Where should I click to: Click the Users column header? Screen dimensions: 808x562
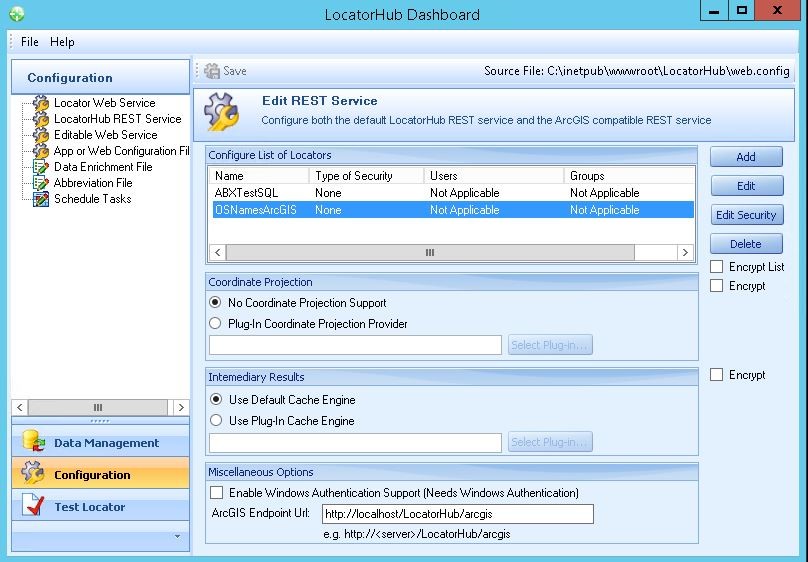(x=494, y=176)
